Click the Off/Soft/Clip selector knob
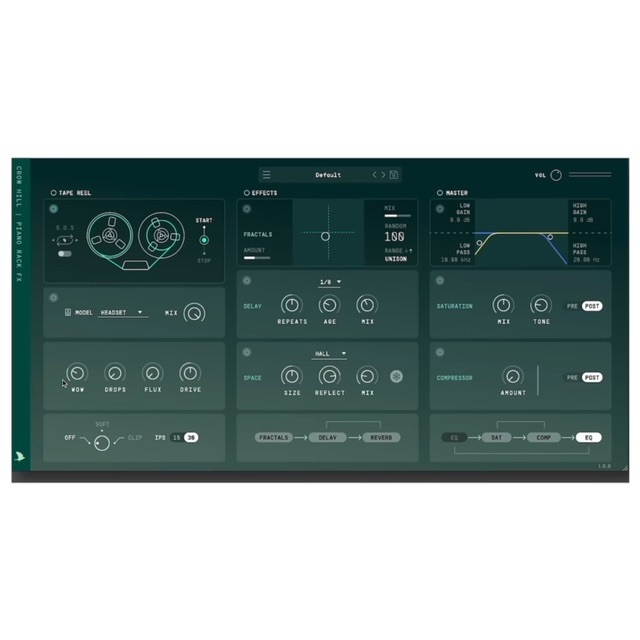Screen dimensions: 640x640 click(102, 443)
